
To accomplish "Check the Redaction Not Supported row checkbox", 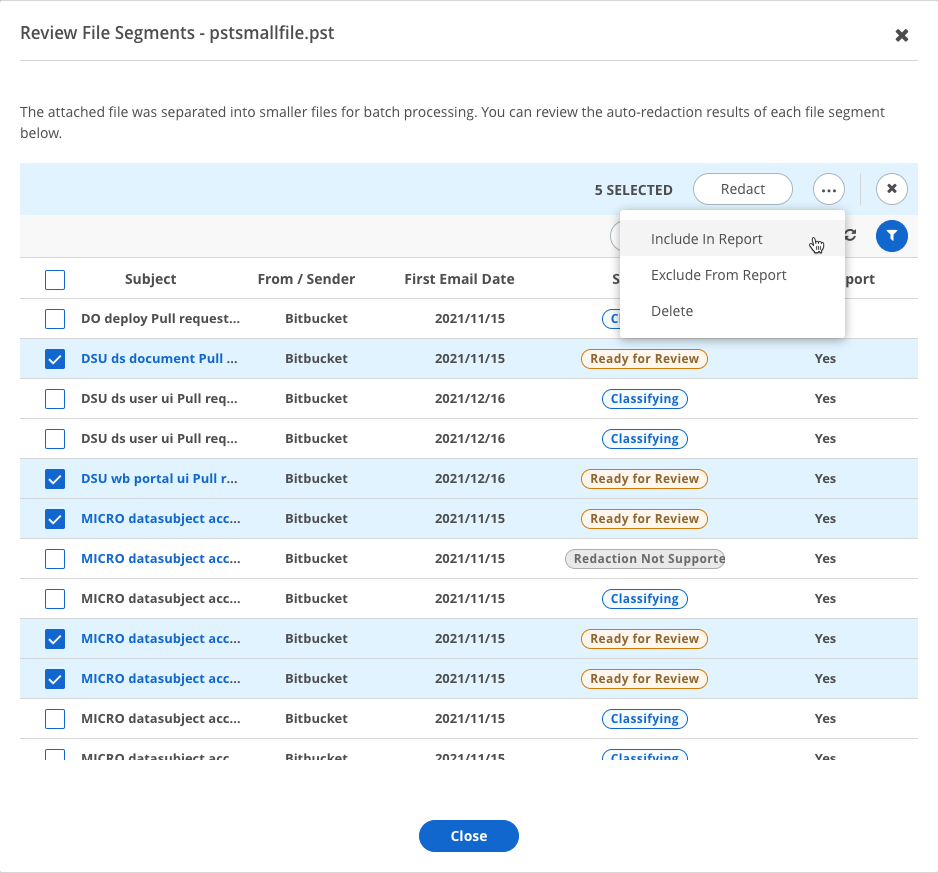I will [x=55, y=559].
